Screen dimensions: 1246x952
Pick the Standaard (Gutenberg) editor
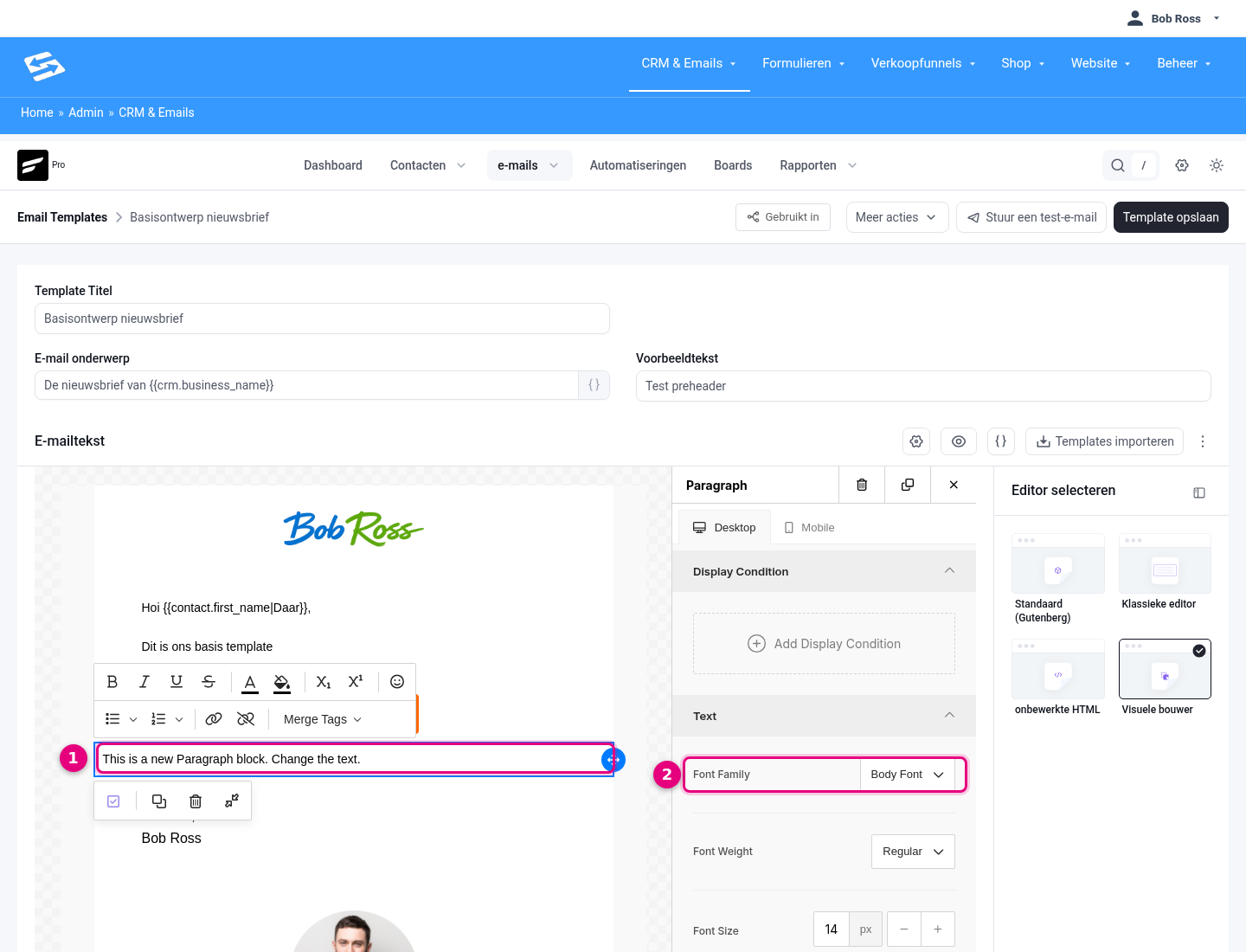point(1057,578)
